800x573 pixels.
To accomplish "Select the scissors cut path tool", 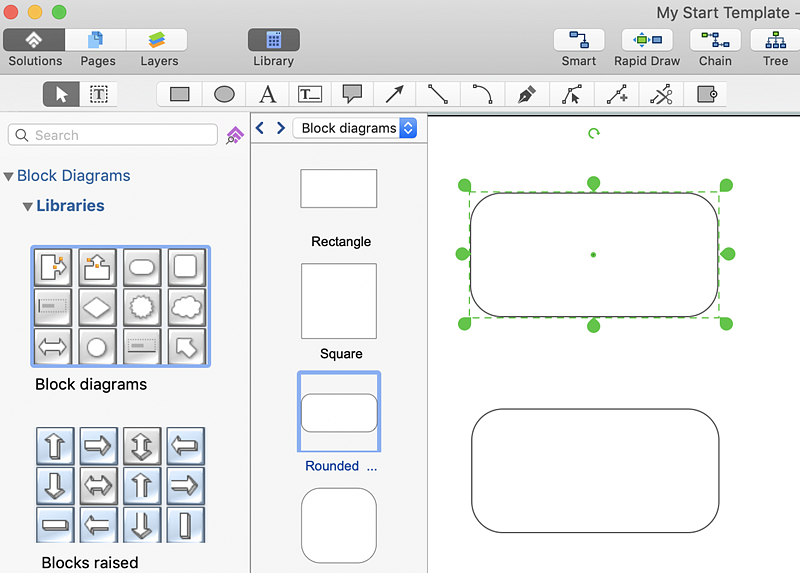I will click(x=661, y=94).
